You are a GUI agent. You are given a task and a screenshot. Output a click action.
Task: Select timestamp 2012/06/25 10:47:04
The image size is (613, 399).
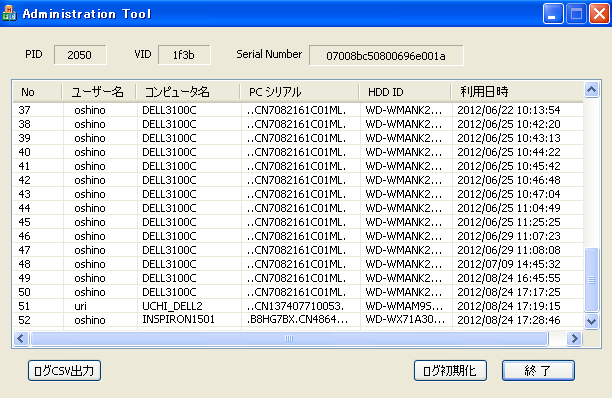click(x=509, y=194)
